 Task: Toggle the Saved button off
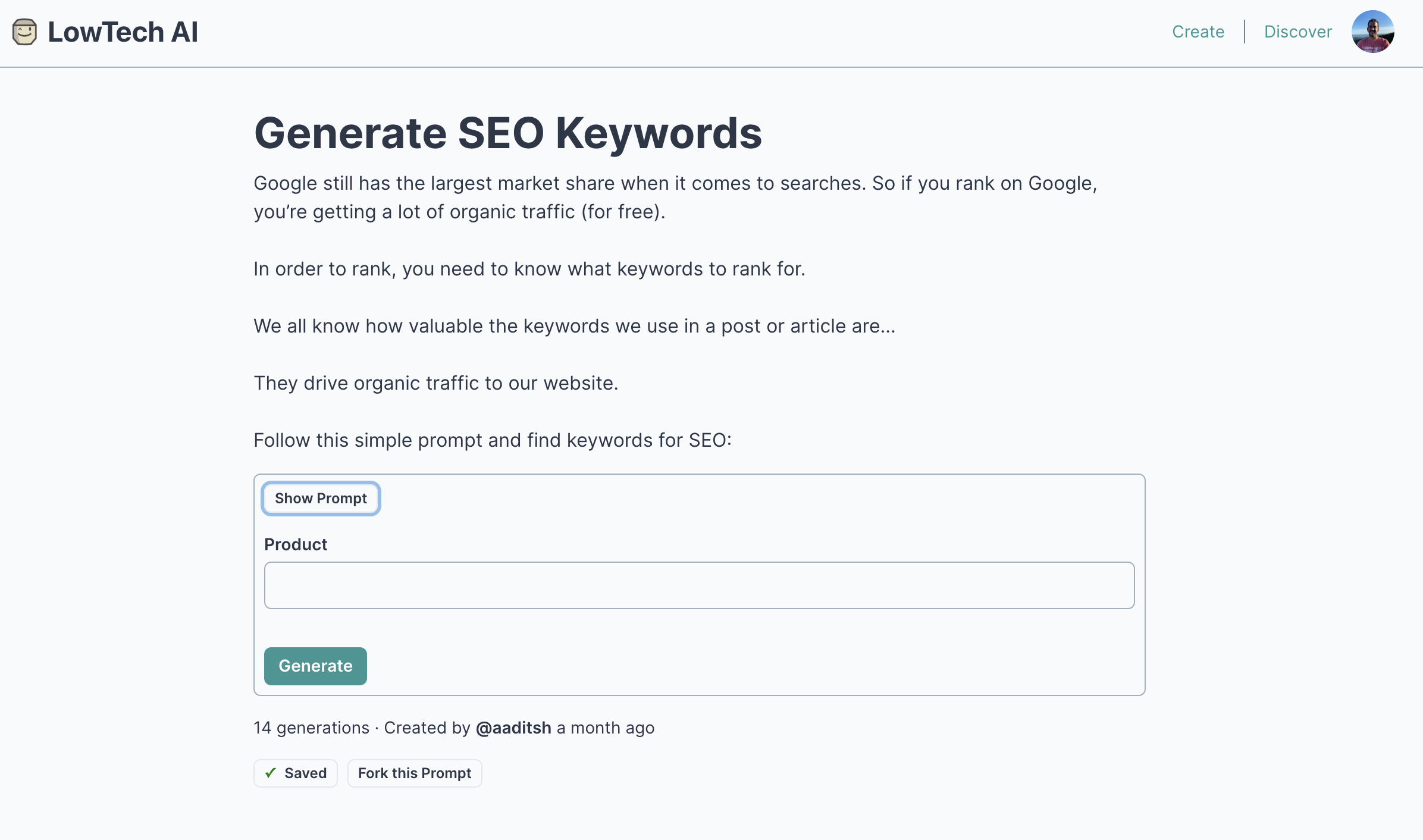point(296,773)
